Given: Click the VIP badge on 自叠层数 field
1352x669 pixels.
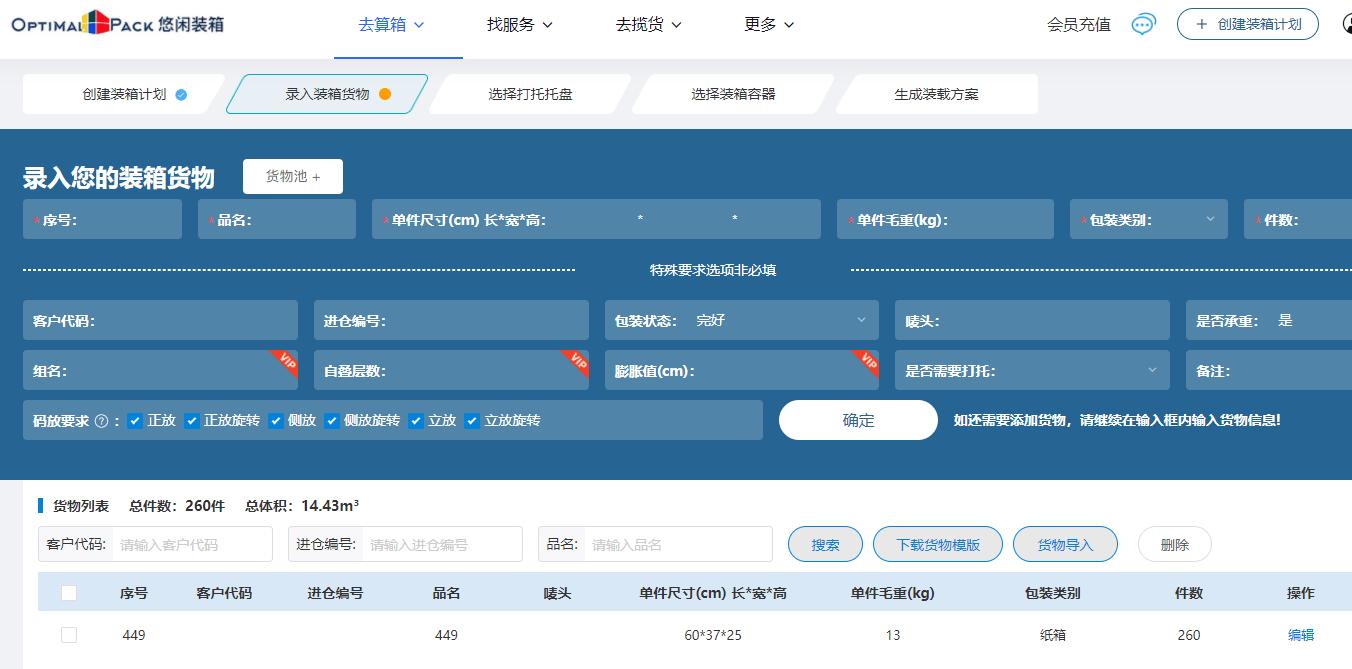Looking at the screenshot, I should (575, 361).
